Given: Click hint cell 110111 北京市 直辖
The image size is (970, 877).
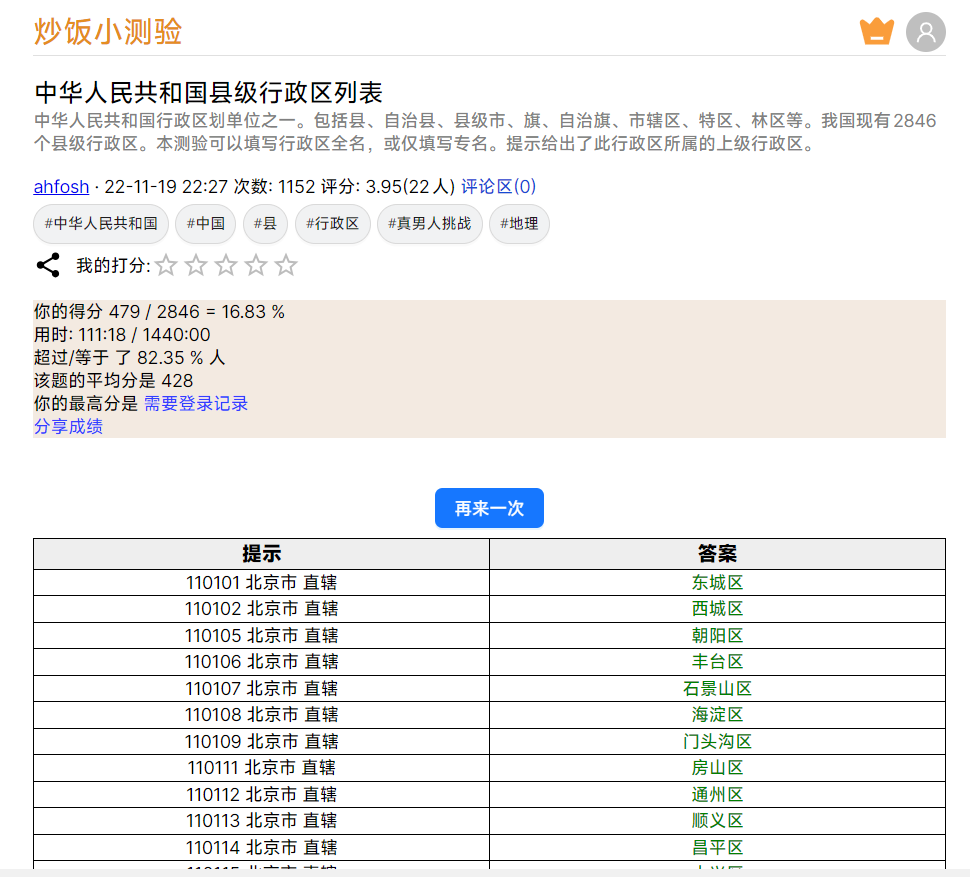Looking at the screenshot, I should coord(262,768).
